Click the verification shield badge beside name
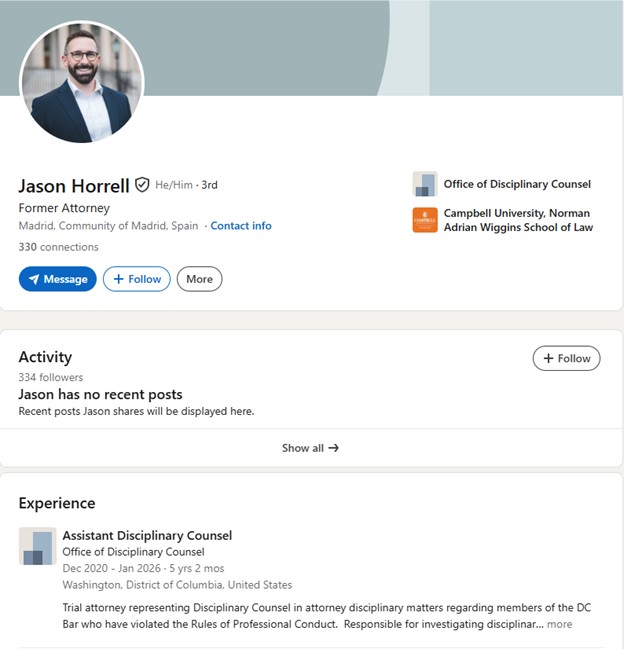 coord(142,185)
